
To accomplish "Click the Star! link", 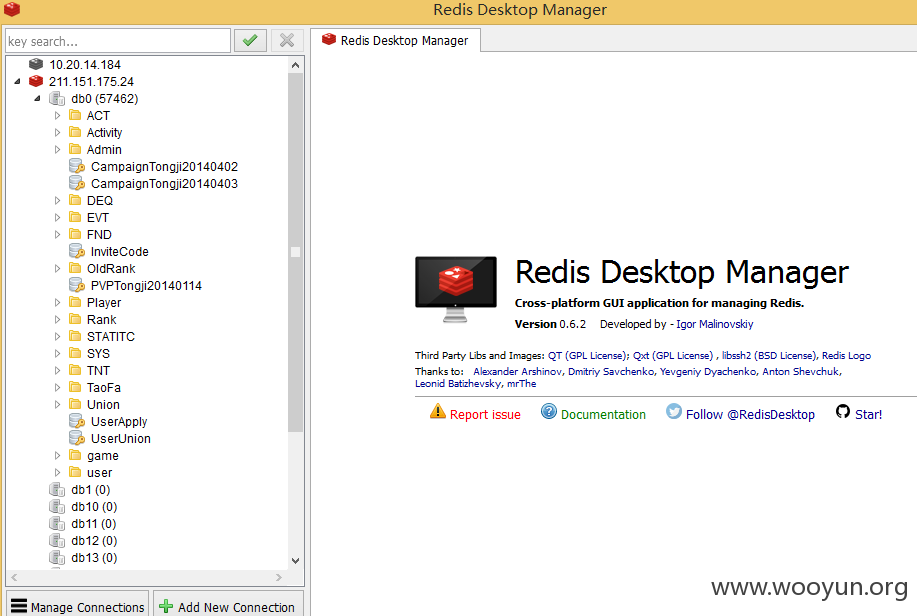I will [868, 414].
